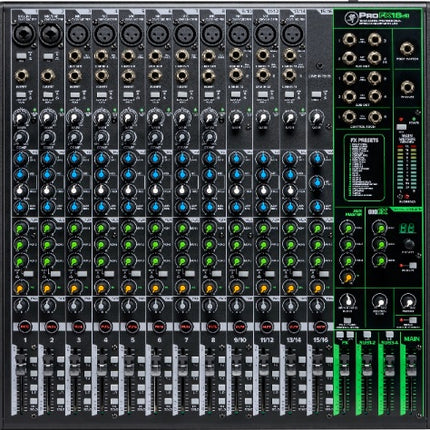Toggle the Hi-Z switch on channel 2
Image resolution: width=430 pixels, height=430 pixels.
pos(48,56)
